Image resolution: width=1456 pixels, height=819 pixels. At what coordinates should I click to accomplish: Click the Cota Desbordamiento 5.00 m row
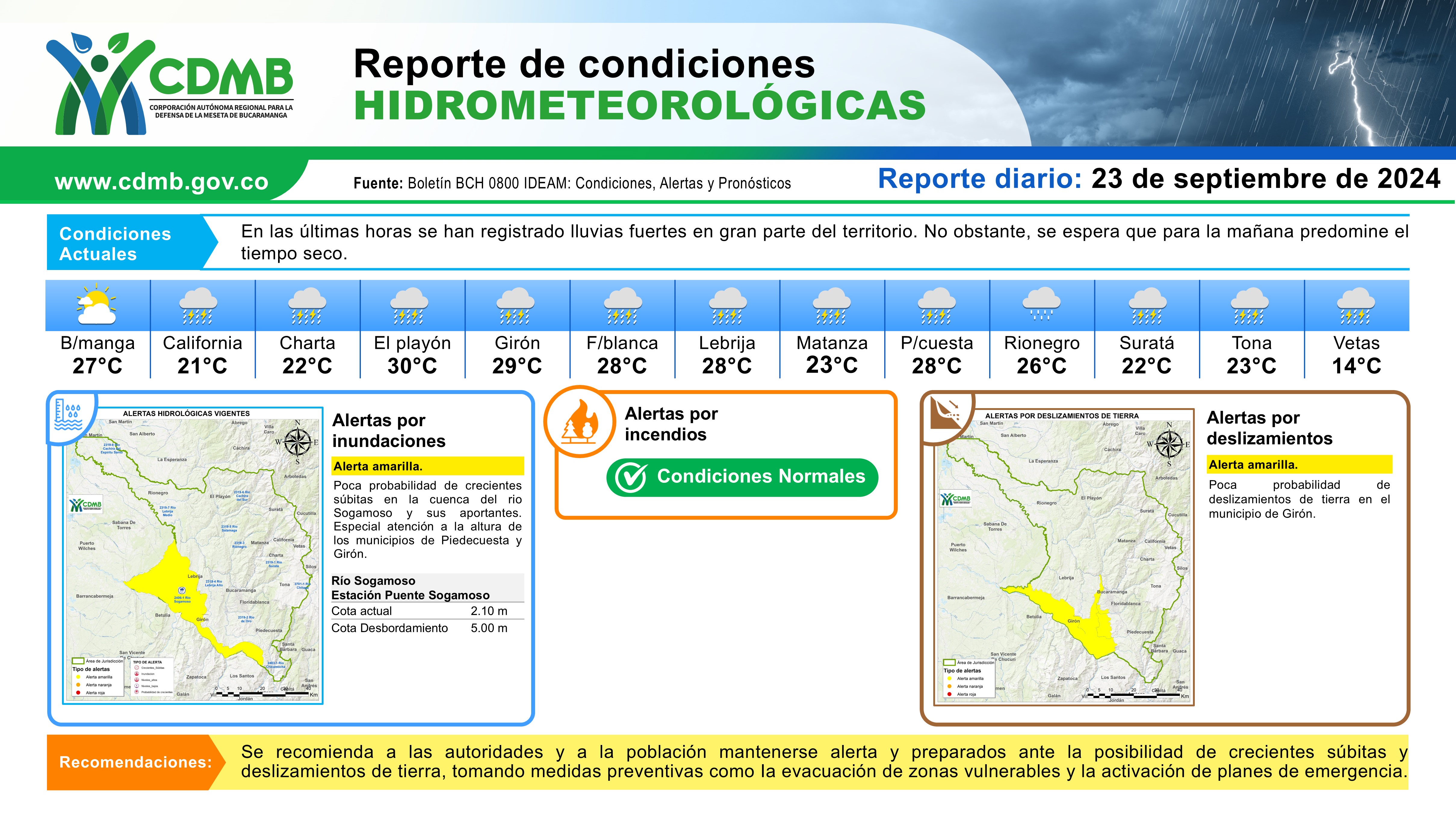coord(427,628)
